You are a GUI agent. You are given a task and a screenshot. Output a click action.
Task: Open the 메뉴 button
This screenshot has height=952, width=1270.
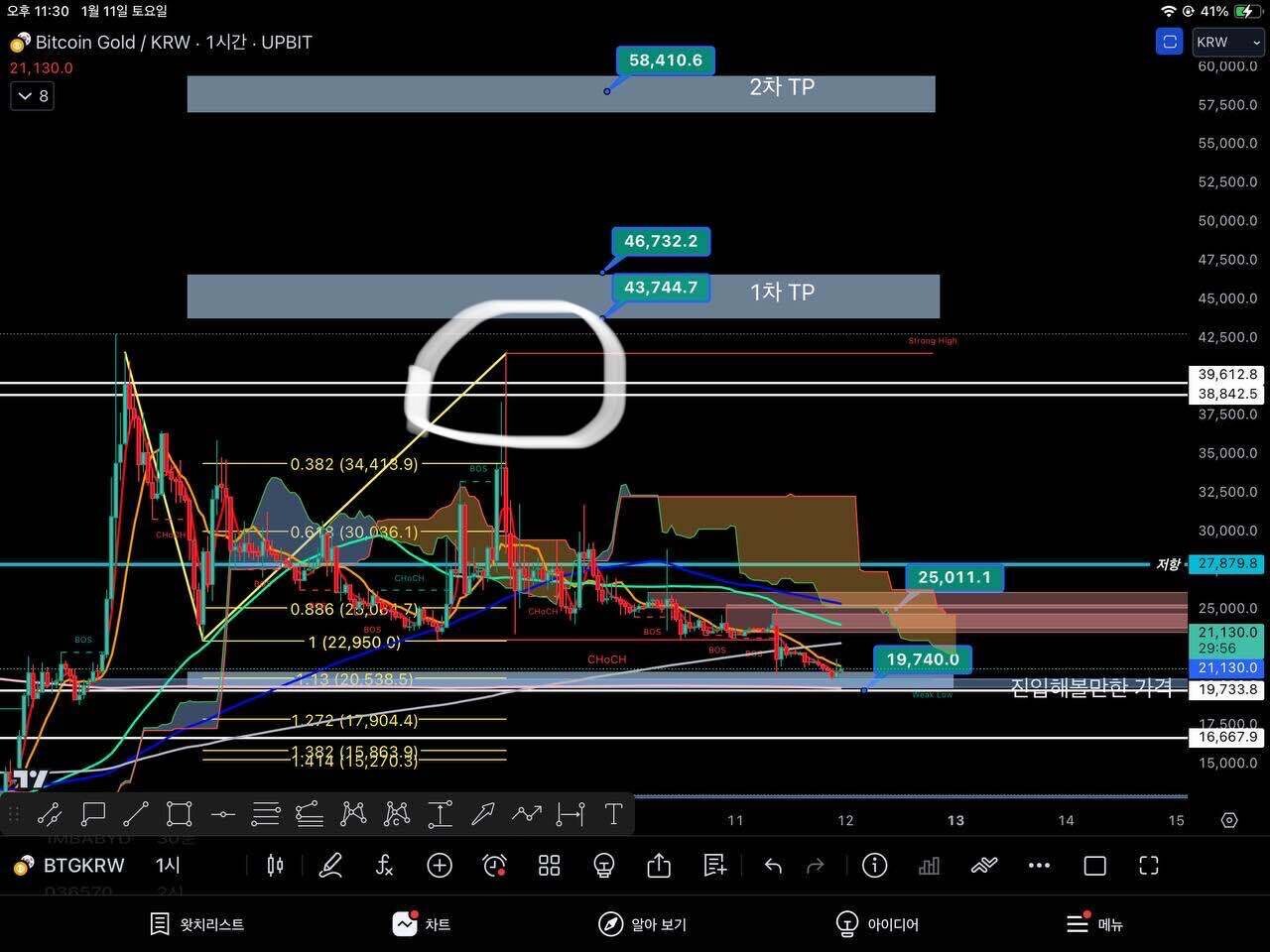[x=1093, y=924]
